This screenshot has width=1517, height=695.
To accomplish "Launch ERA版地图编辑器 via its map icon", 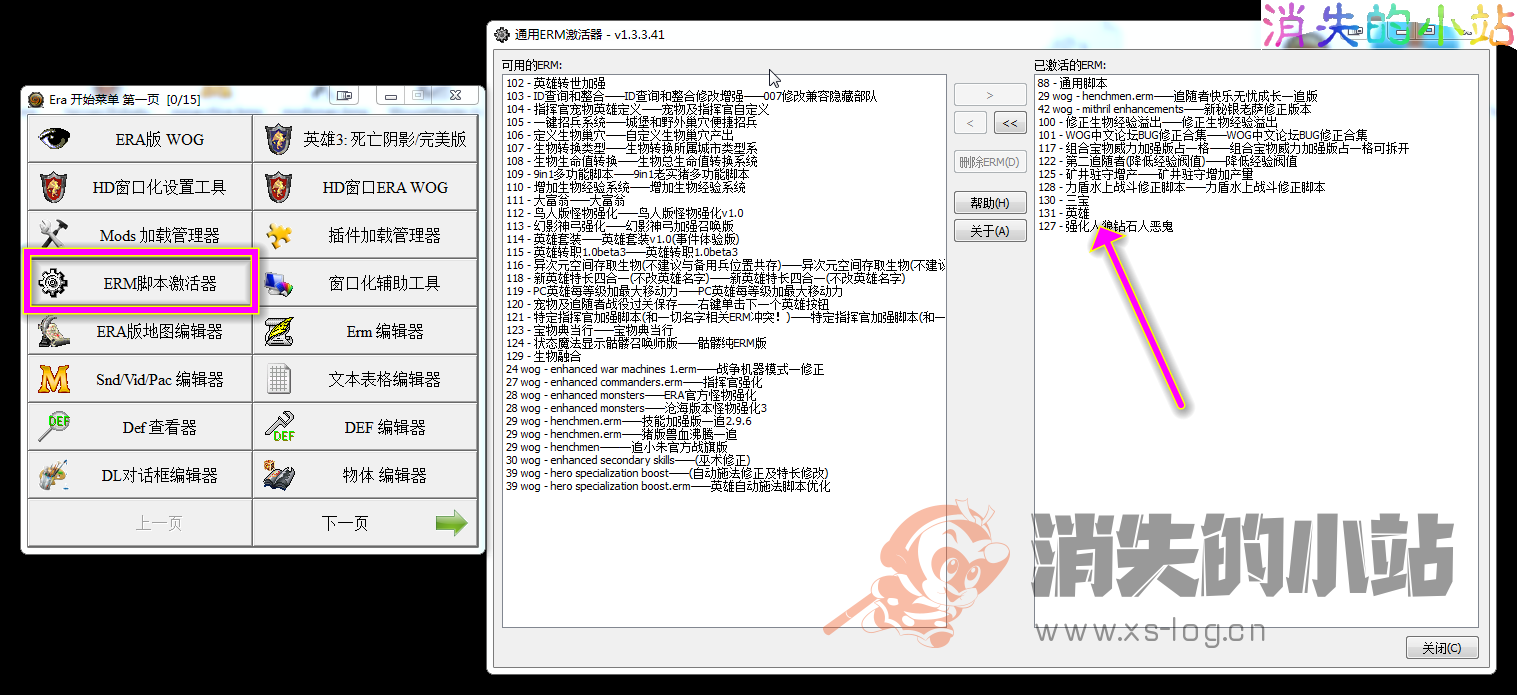I will pyautogui.click(x=53, y=331).
